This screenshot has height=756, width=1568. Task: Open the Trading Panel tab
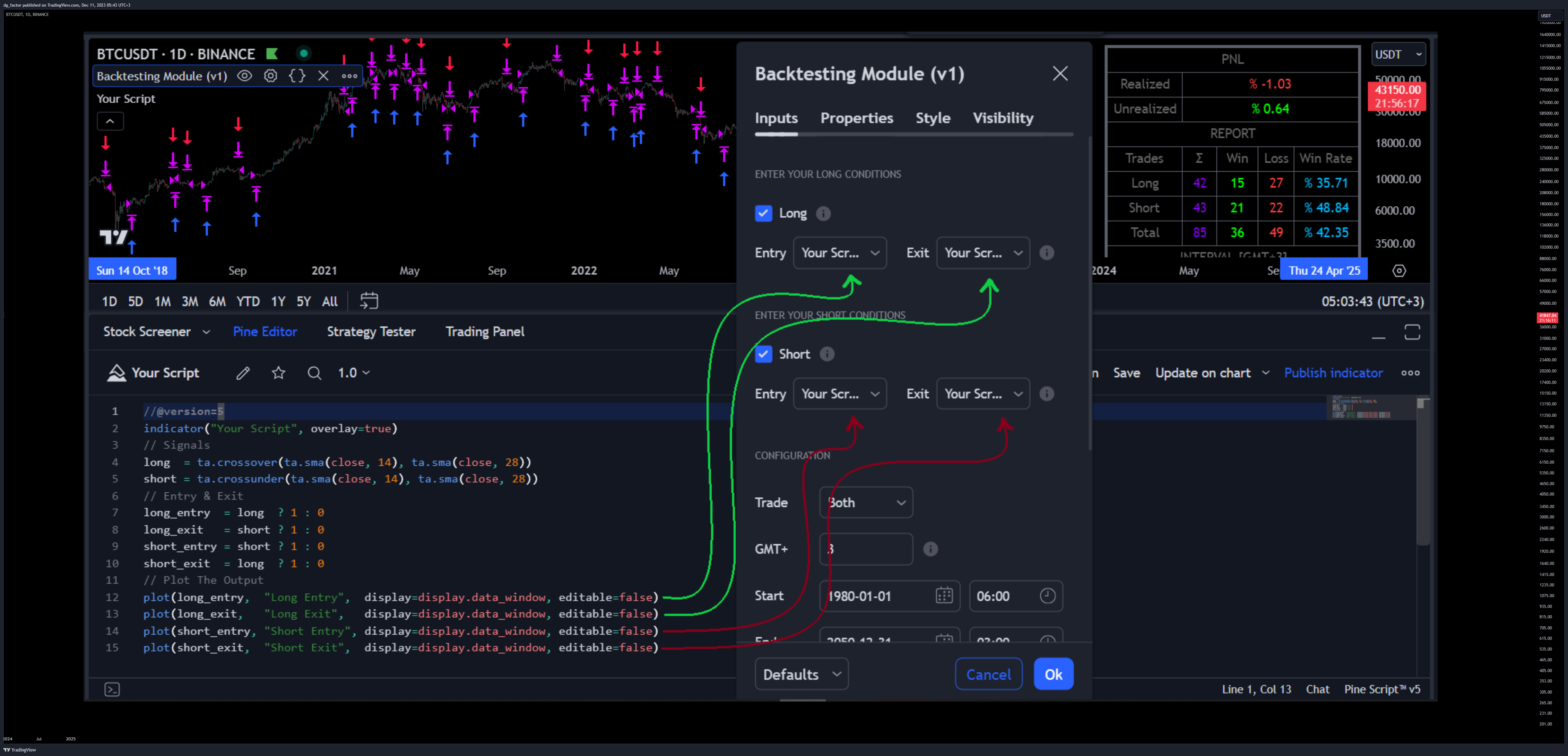[485, 332]
